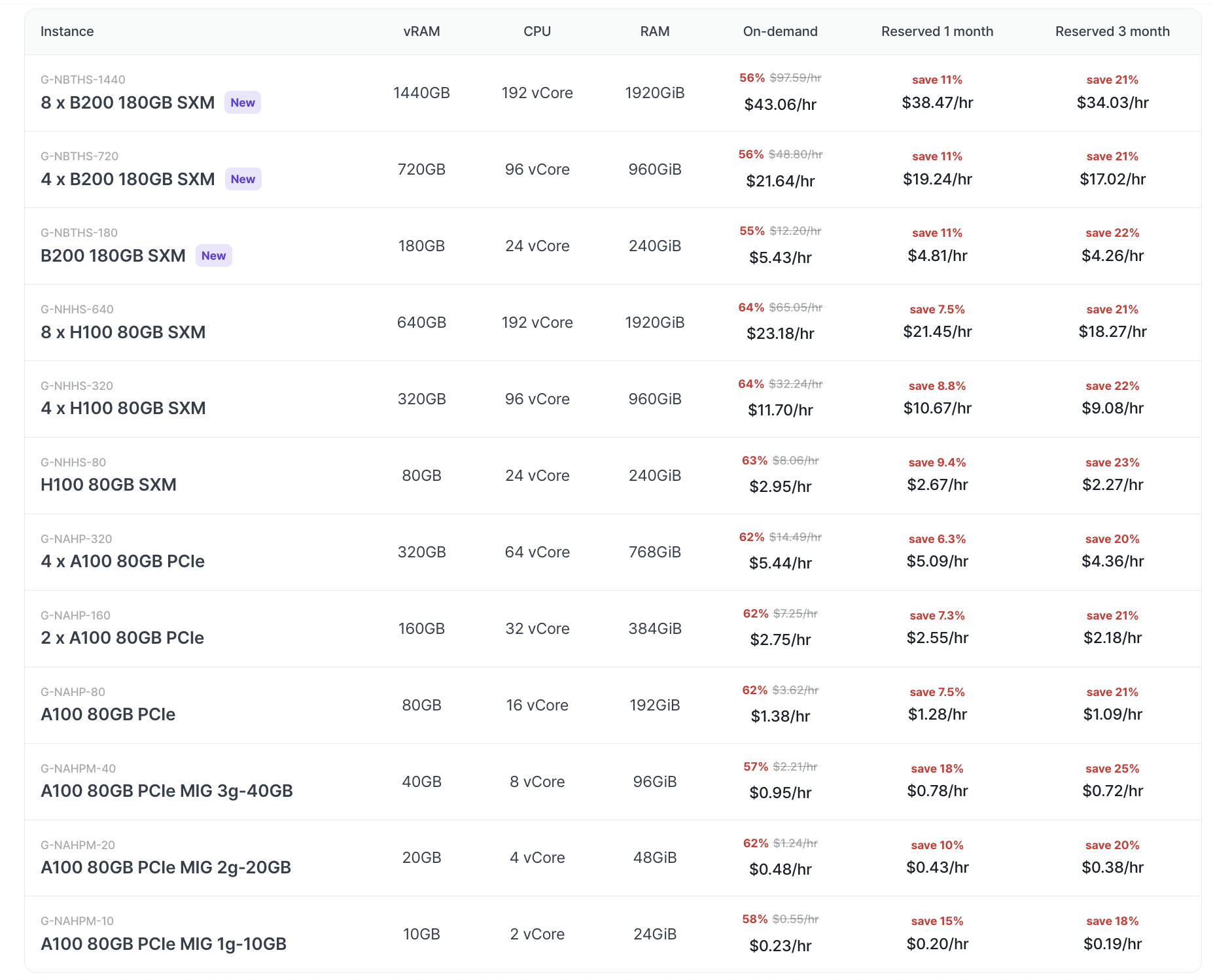Image resolution: width=1213 pixels, height=980 pixels.
Task: Click the RAM column header
Action: click(655, 31)
